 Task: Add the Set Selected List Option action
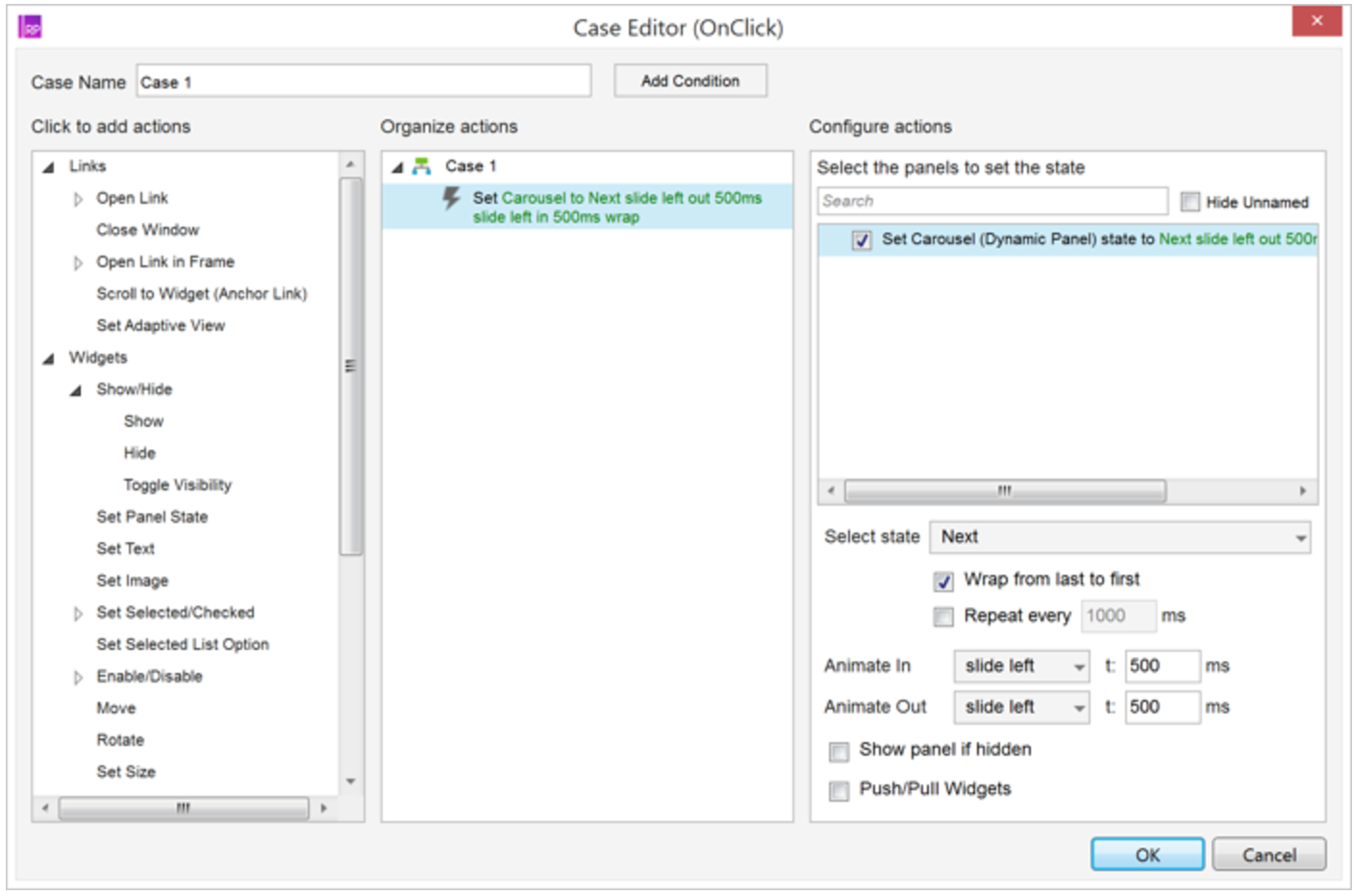(x=182, y=644)
